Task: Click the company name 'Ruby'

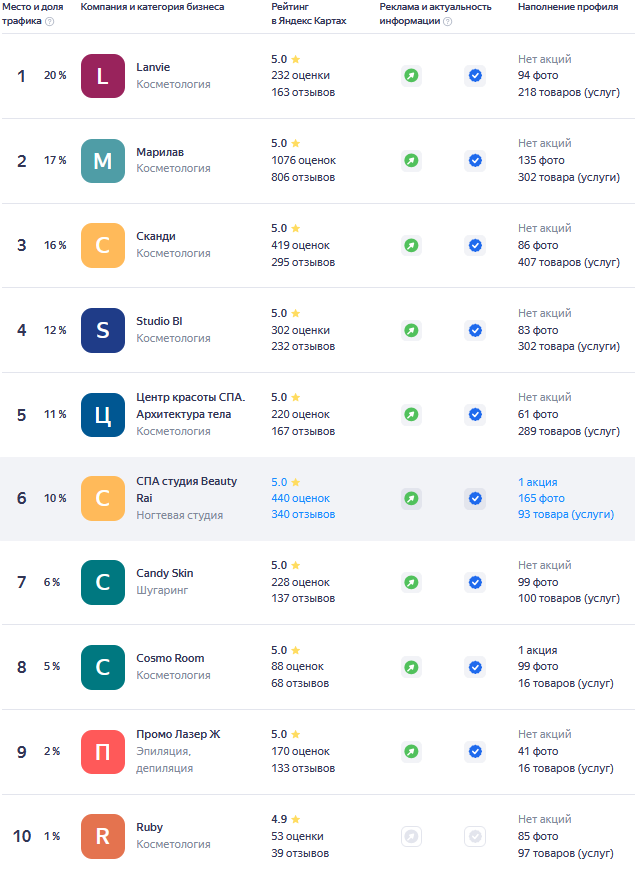Action: point(150,828)
